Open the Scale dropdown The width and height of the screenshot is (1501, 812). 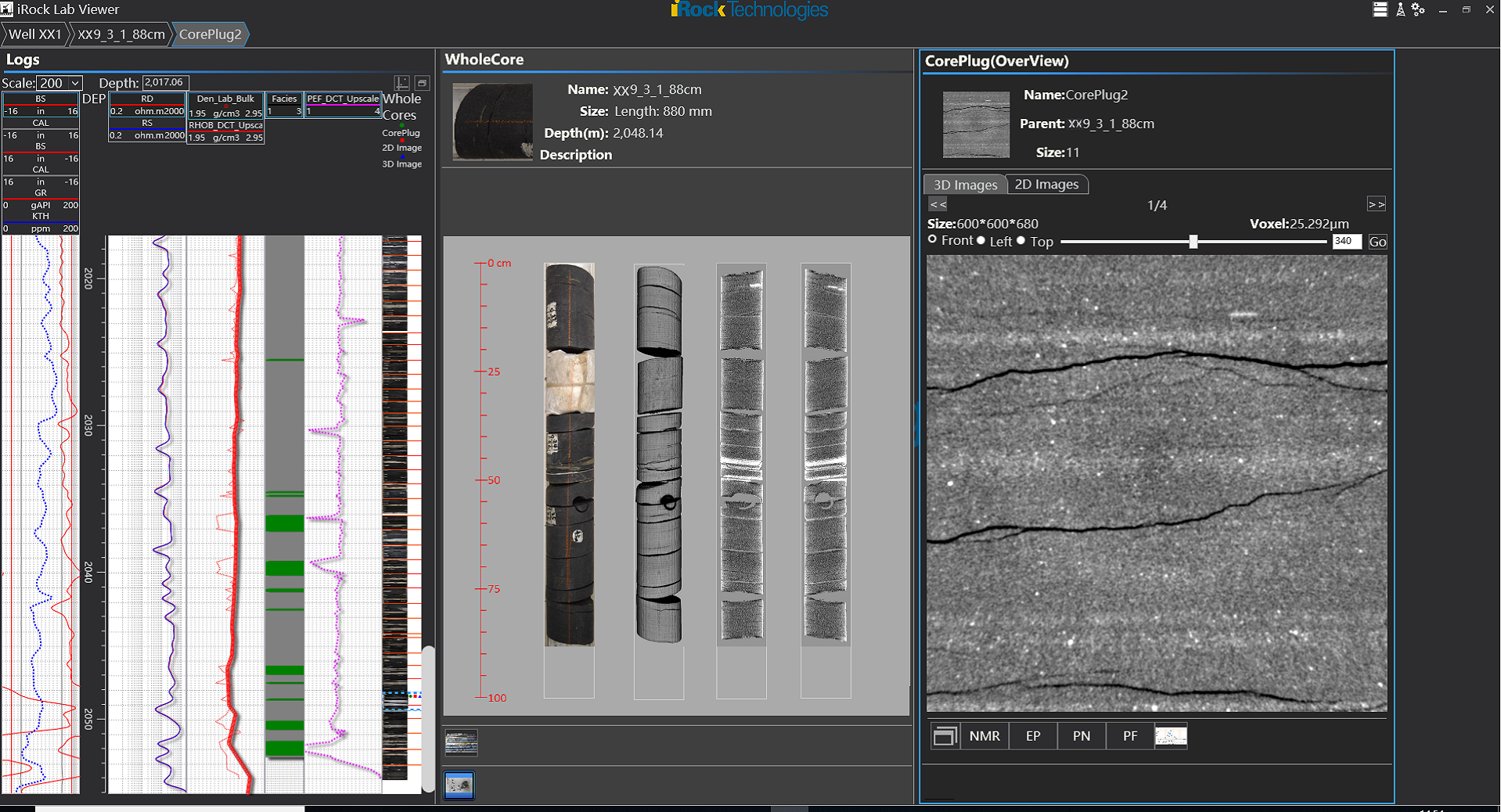point(59,83)
